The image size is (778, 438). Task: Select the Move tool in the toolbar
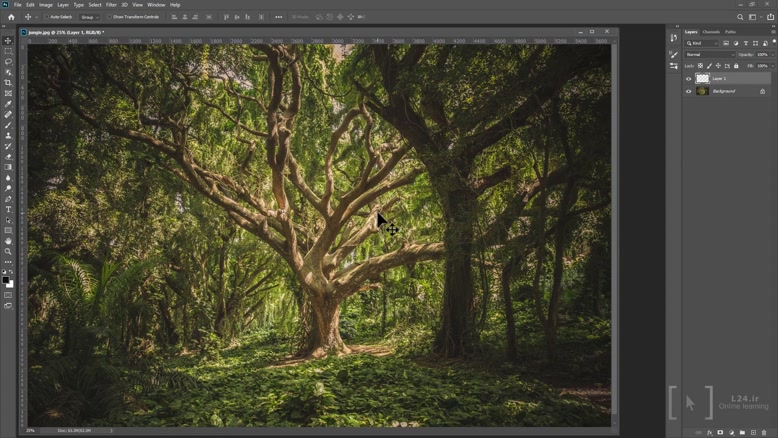tap(8, 41)
